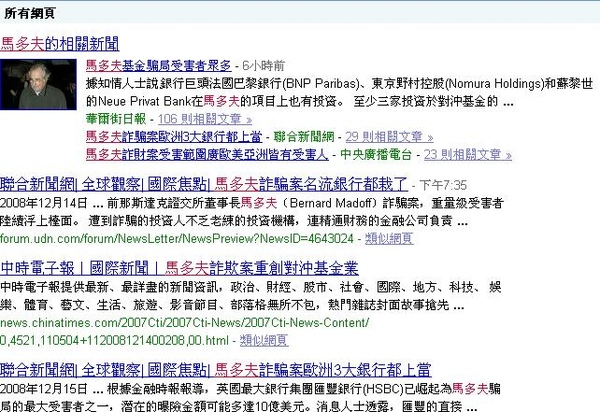
Task: Open article 馬多夫基金騙局受害者眾多
Action: [x=158, y=65]
